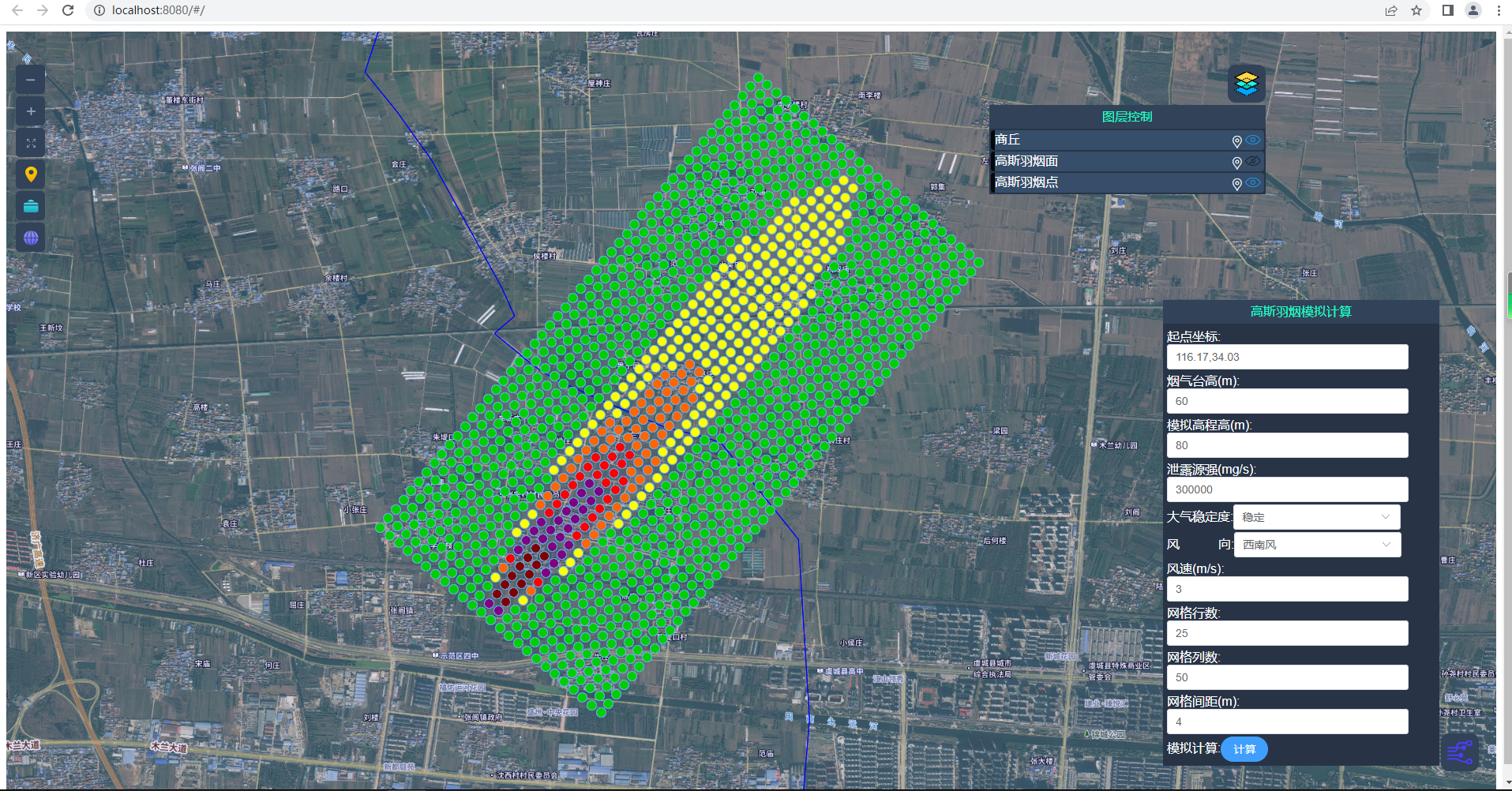Click the wind simulation icon at bottom right
Image resolution: width=1512 pixels, height=791 pixels.
1460,752
